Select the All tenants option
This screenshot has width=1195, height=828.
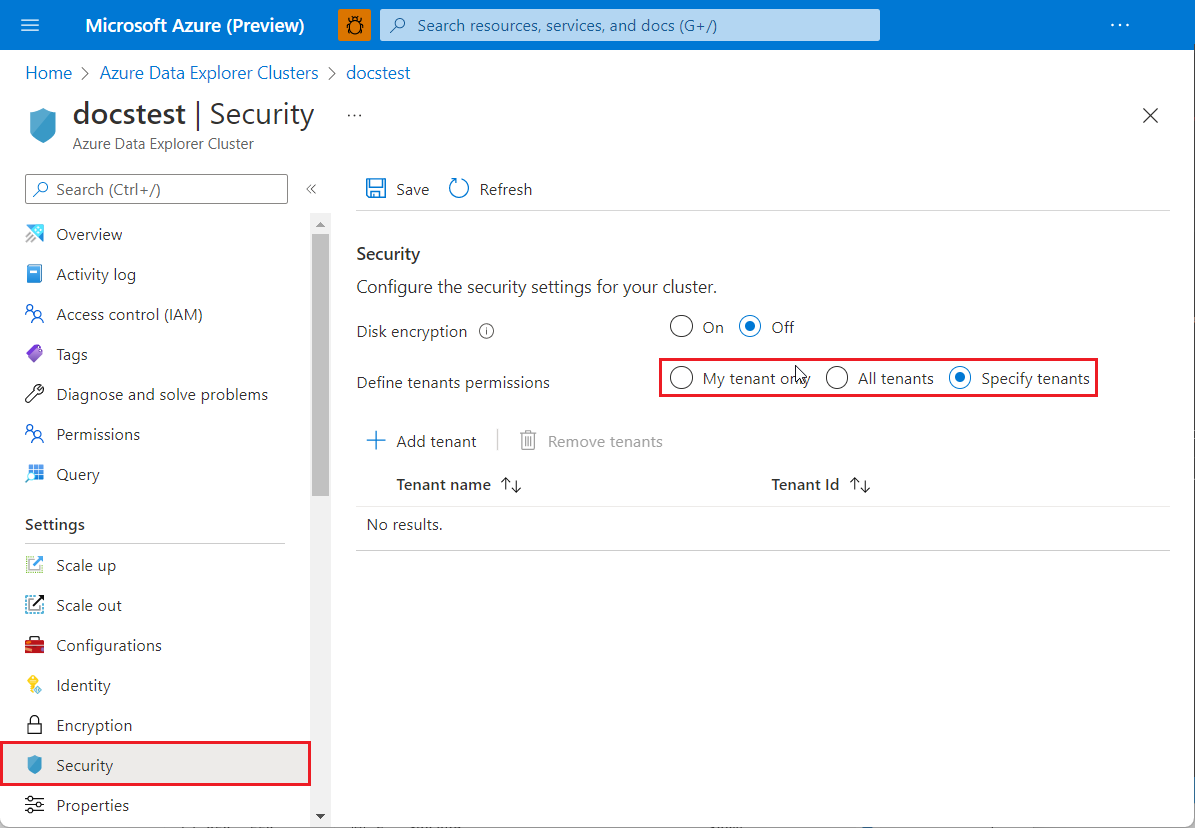(837, 378)
